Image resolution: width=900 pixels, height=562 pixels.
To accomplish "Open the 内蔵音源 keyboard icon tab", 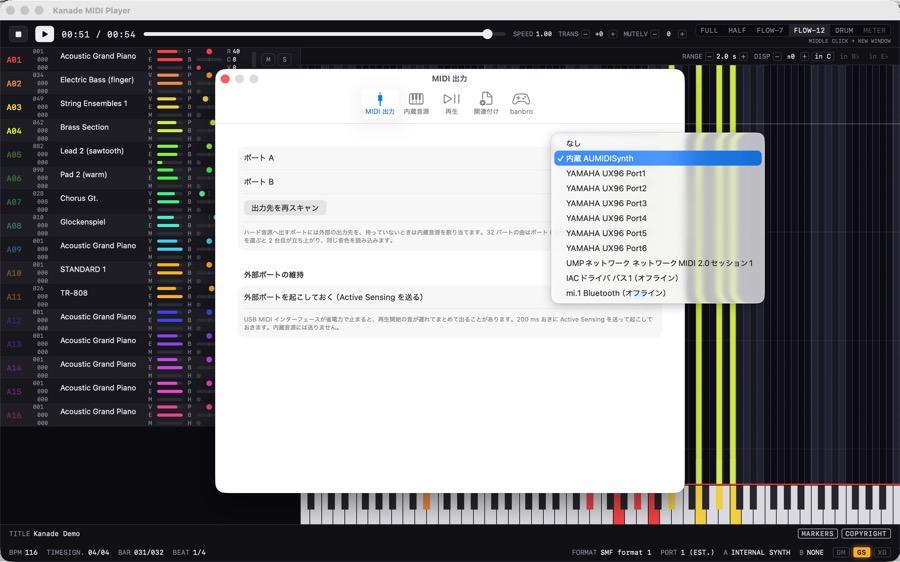I will coord(416,103).
